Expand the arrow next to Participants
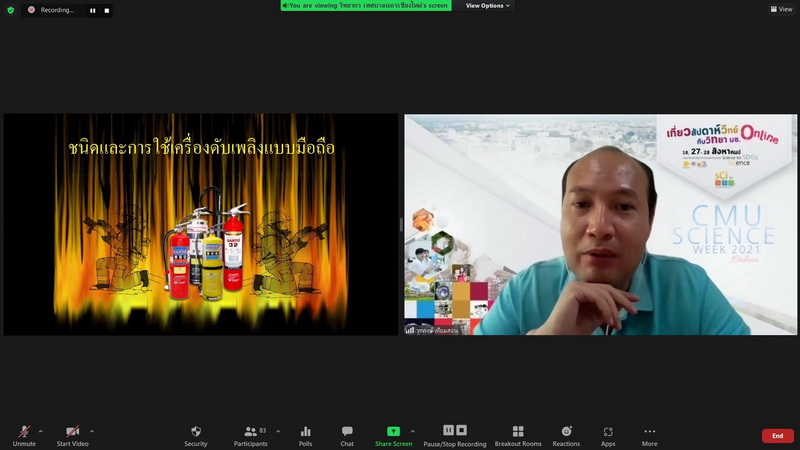This screenshot has height=450, width=800. [278, 431]
